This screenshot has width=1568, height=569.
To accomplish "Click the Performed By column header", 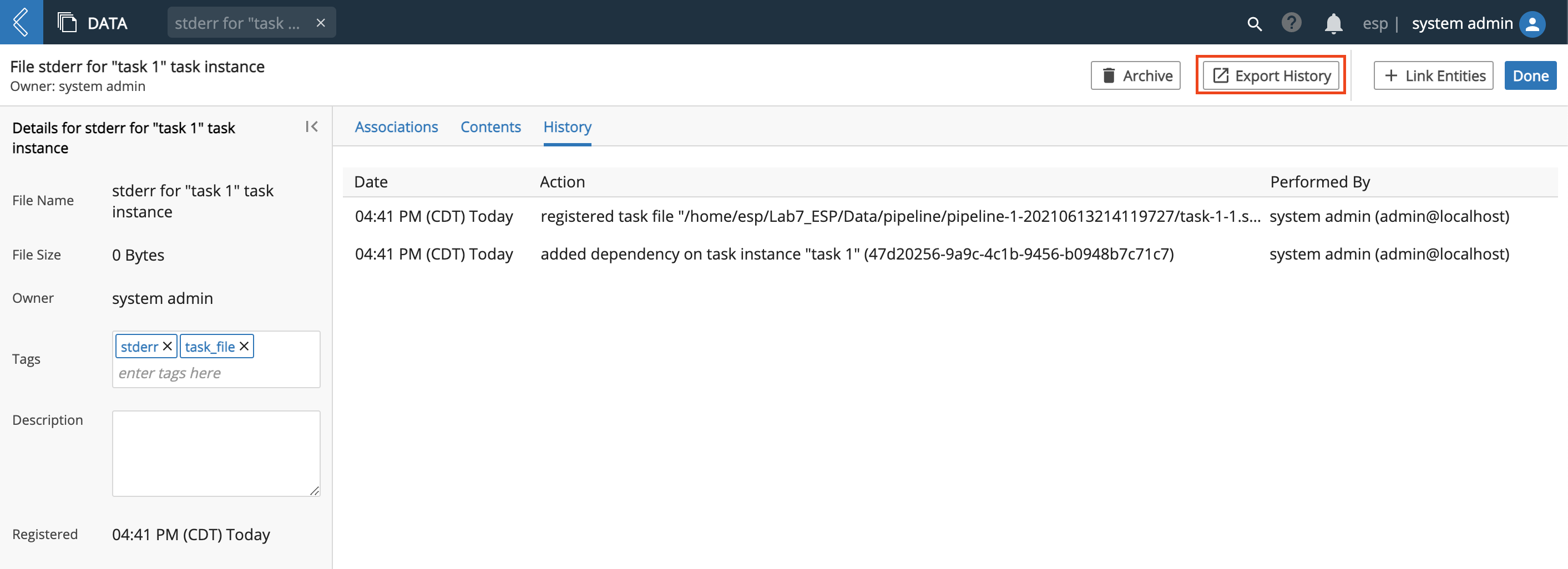I will [1319, 182].
